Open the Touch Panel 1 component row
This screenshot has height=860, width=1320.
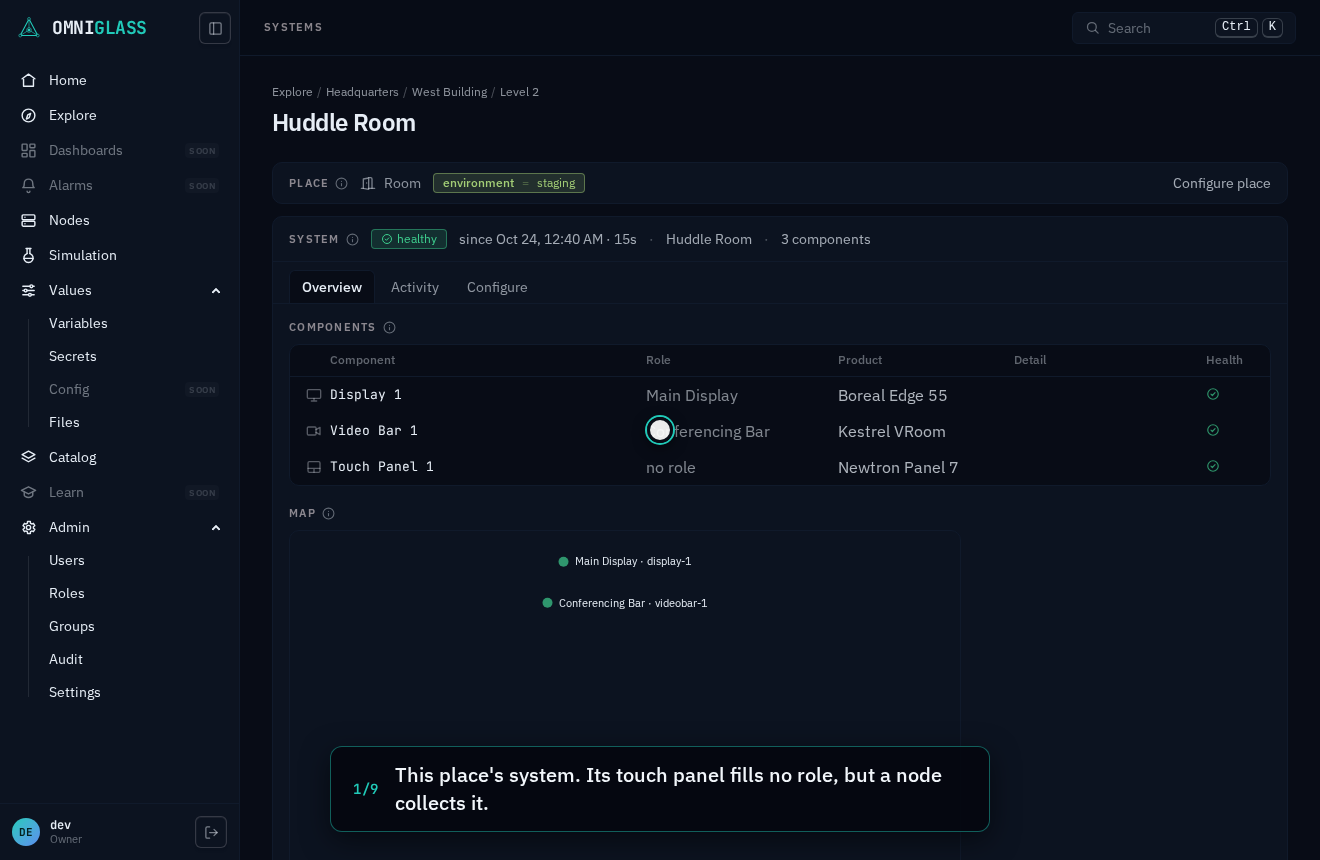pyautogui.click(x=780, y=467)
